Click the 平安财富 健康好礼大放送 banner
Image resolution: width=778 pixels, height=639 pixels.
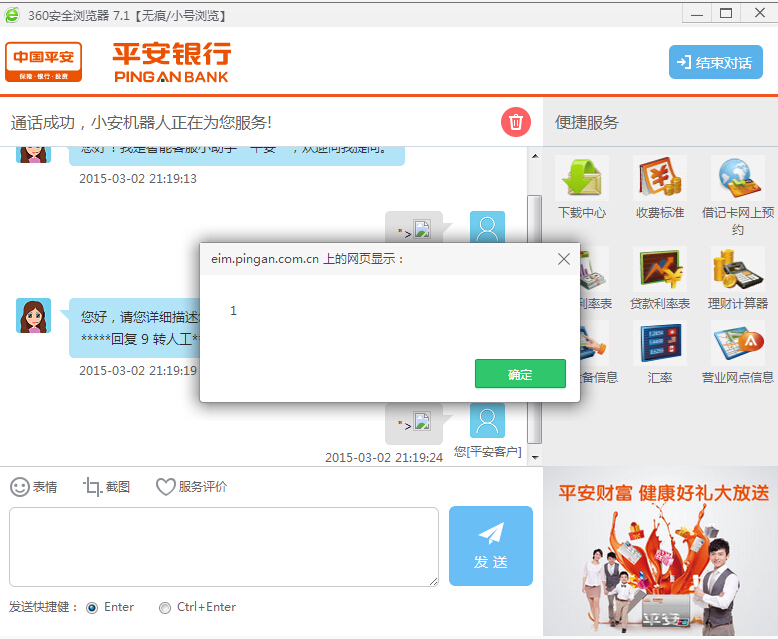660,551
